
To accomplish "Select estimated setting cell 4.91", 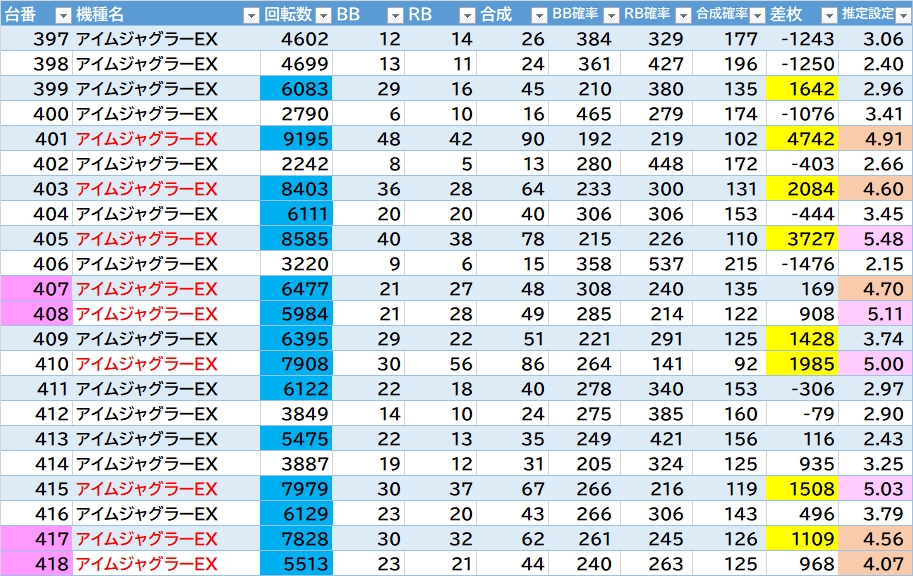I will [876, 139].
